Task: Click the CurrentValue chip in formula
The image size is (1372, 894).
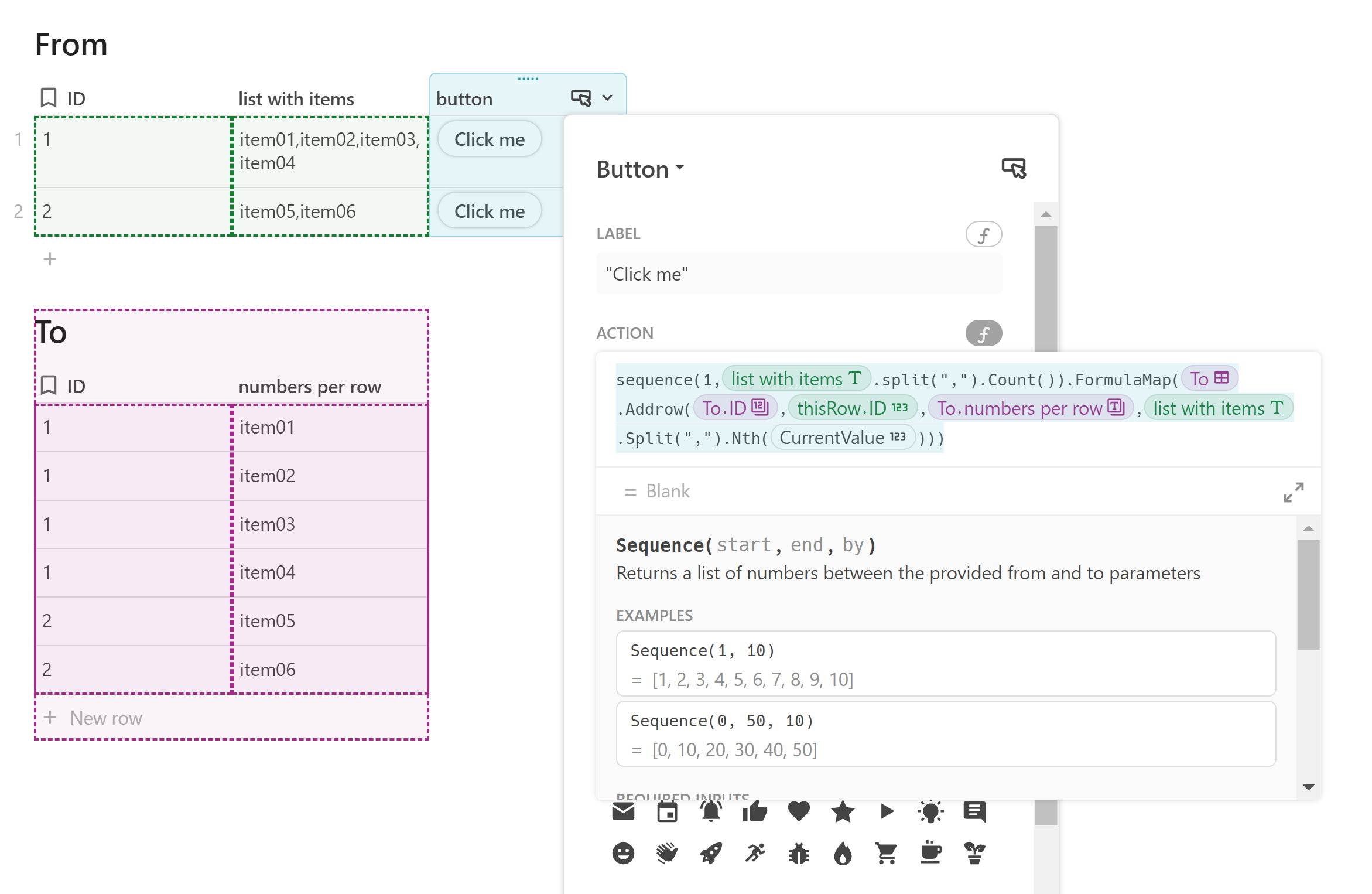Action: 842,438
